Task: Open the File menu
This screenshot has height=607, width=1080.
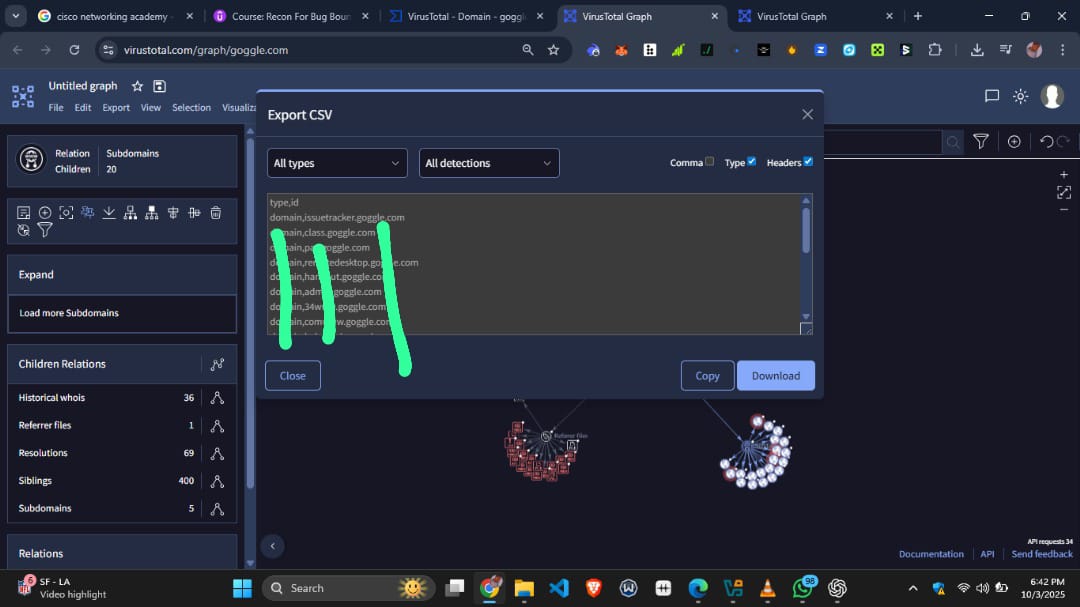Action: click(x=56, y=107)
